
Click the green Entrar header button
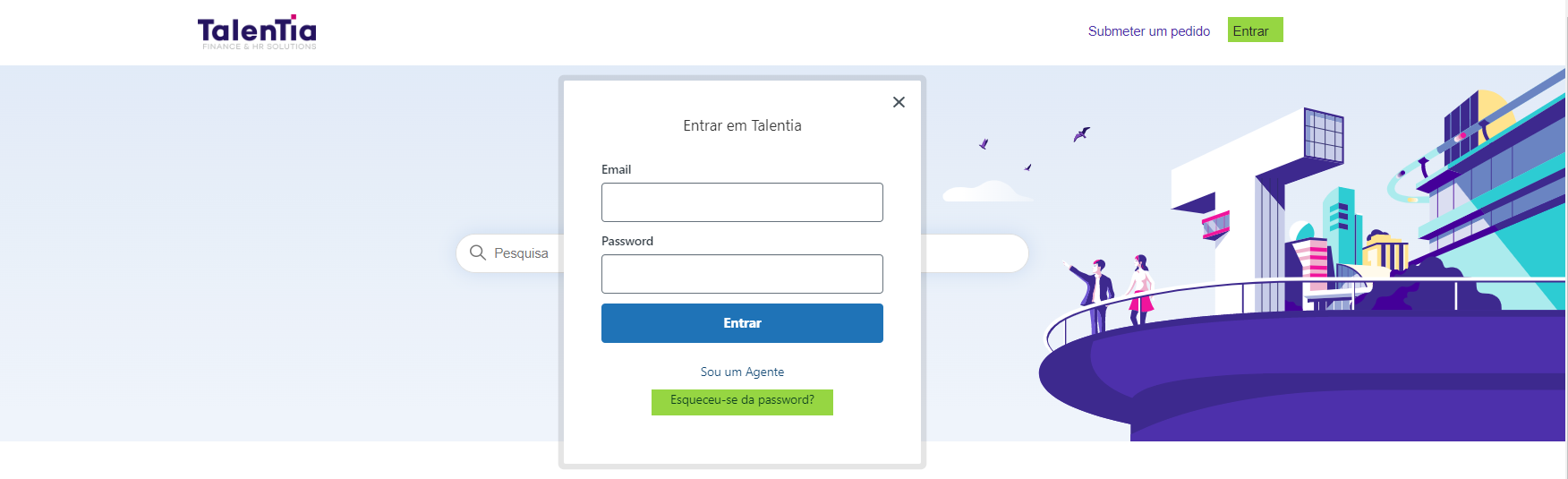pyautogui.click(x=1255, y=30)
